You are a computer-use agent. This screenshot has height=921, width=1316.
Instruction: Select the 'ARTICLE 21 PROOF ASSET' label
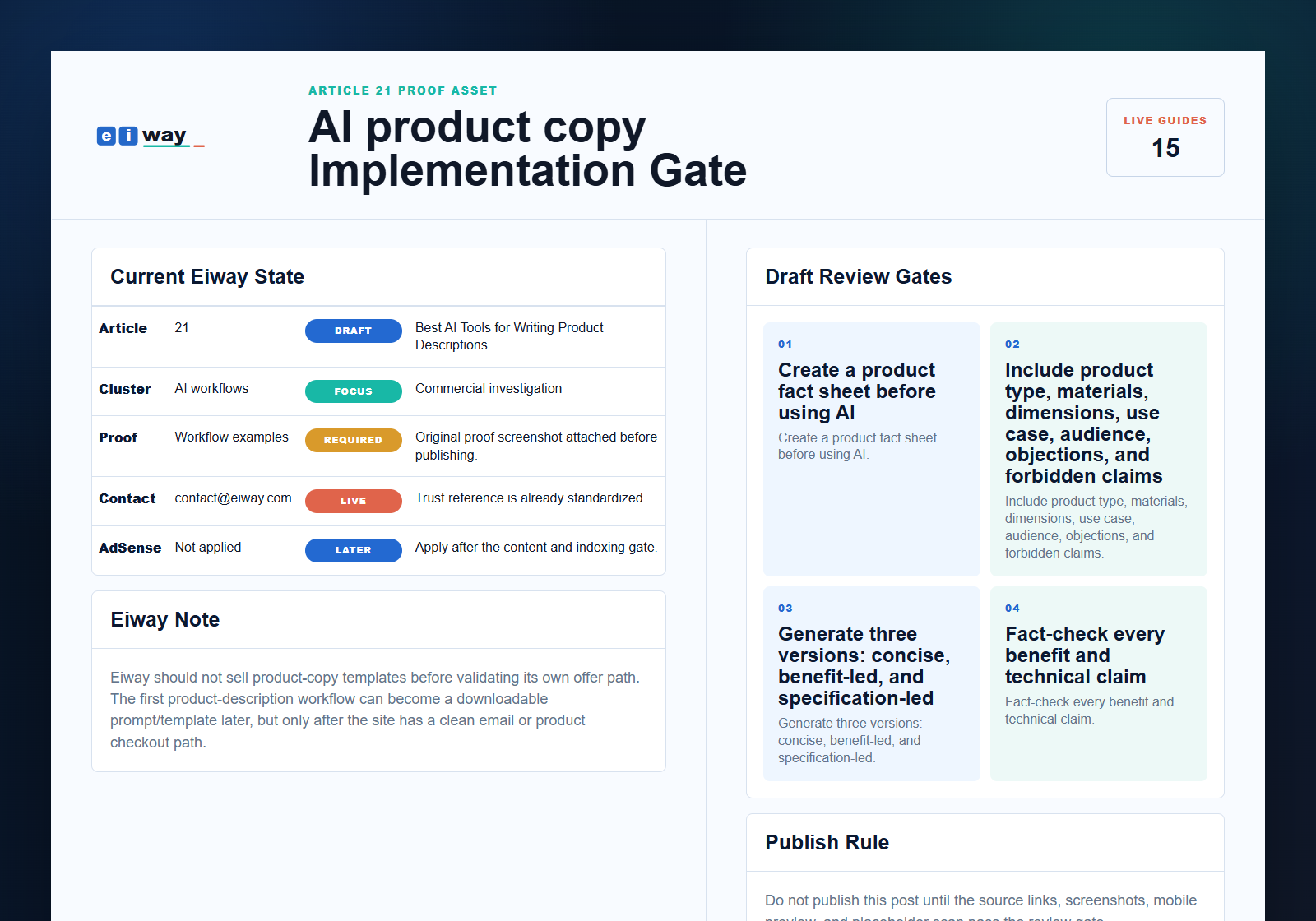pos(402,90)
